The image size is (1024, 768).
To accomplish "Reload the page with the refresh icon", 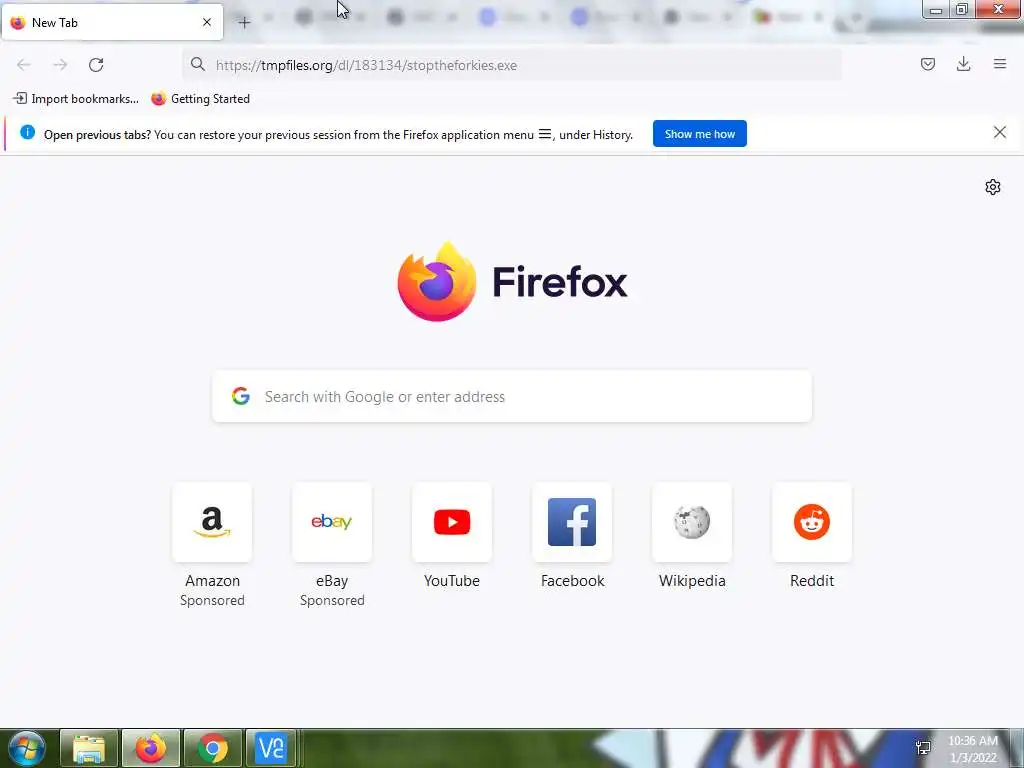I will click(x=96, y=65).
